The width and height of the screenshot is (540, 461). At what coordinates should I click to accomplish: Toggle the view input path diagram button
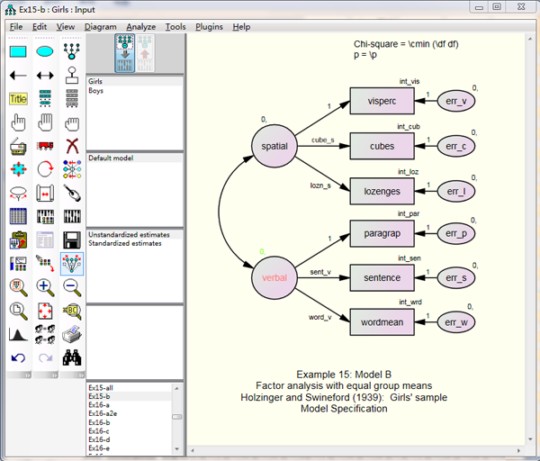(125, 53)
